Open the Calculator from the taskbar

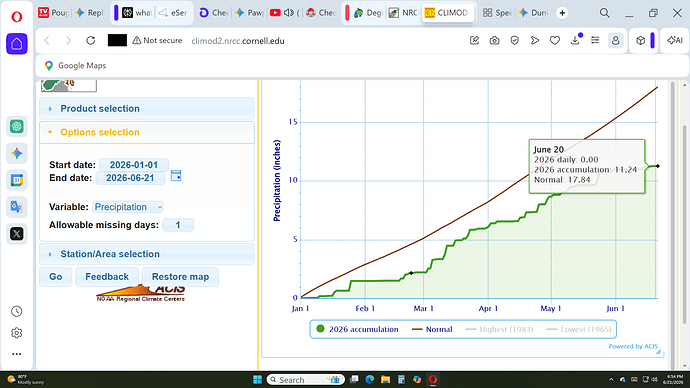(401, 379)
